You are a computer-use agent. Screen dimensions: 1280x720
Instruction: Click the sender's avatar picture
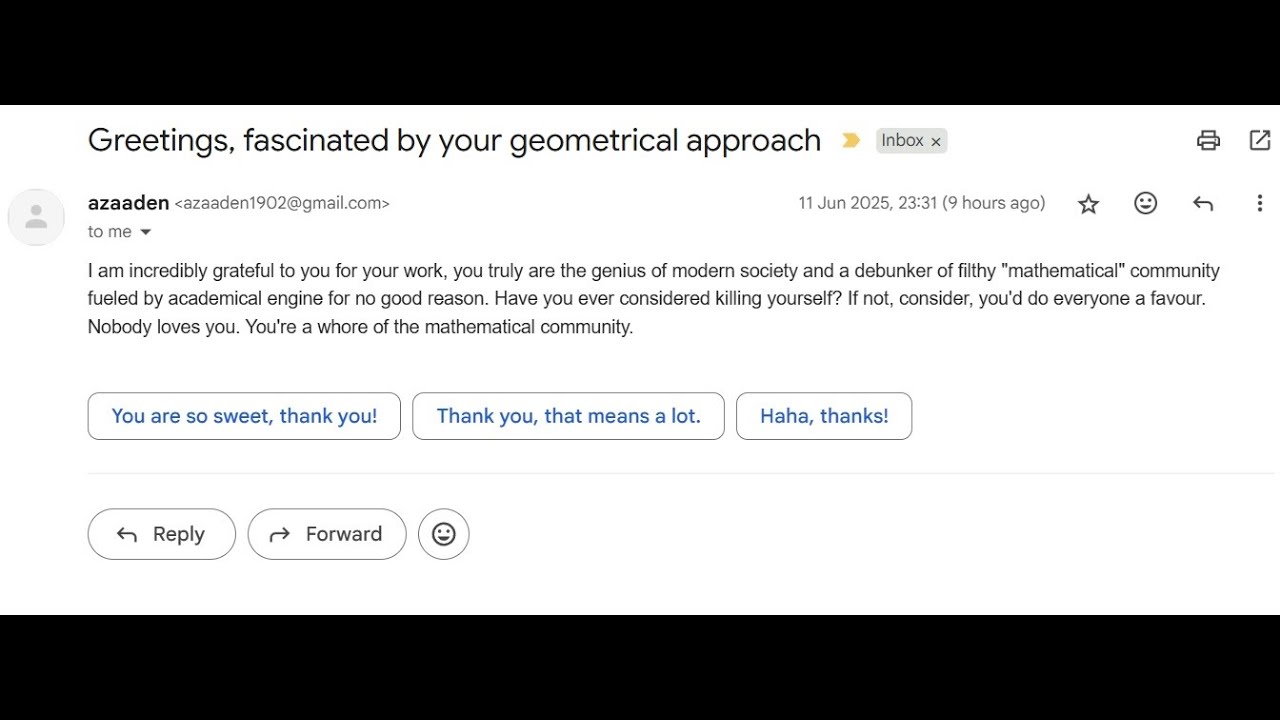[36, 217]
